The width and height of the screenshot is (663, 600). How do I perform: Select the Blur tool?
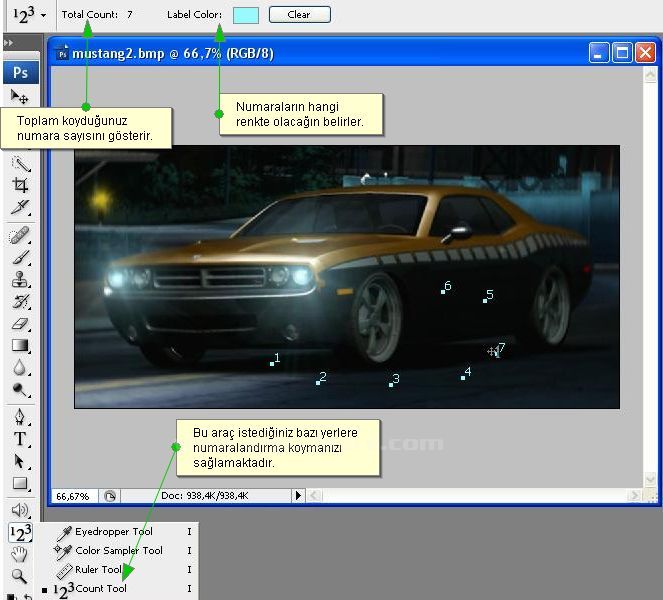[20, 367]
